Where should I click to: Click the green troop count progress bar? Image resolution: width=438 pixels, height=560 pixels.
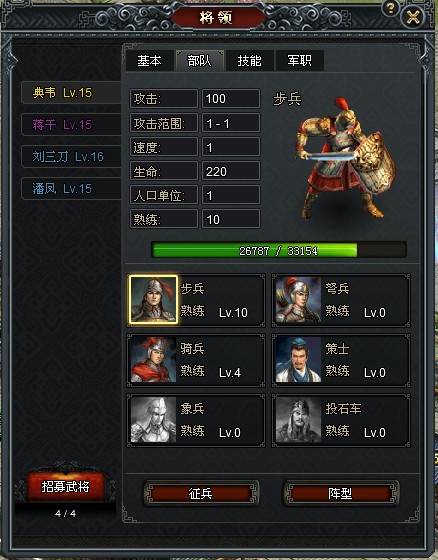tap(279, 250)
